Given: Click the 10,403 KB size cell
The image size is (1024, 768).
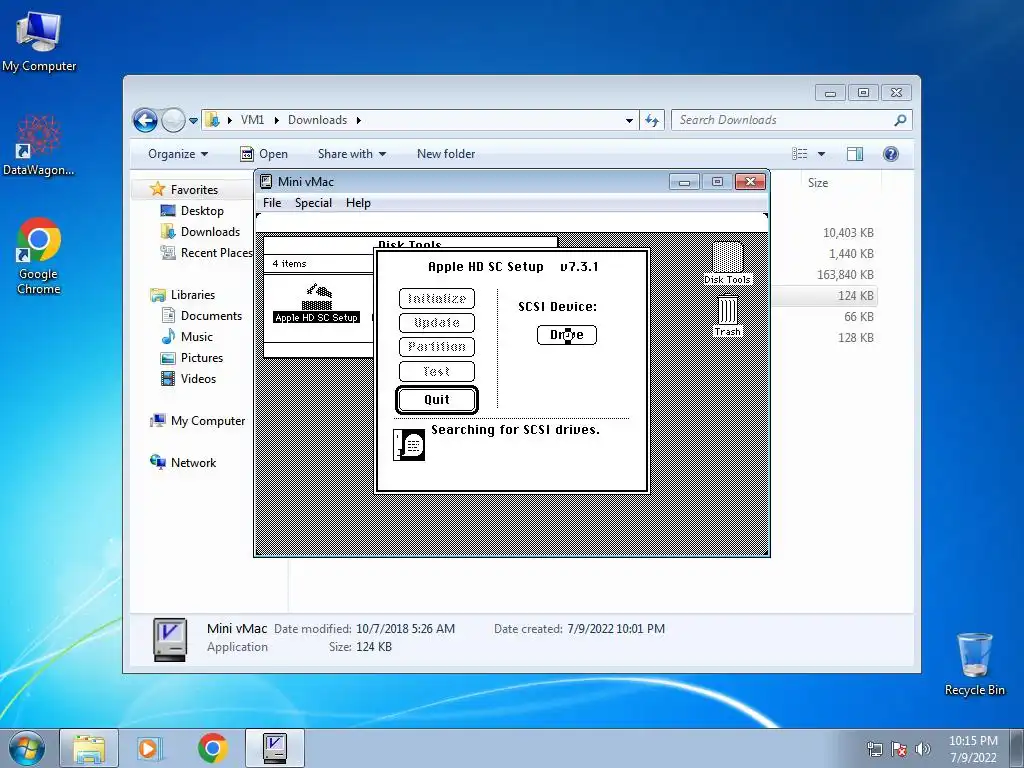Looking at the screenshot, I should coord(848,233).
